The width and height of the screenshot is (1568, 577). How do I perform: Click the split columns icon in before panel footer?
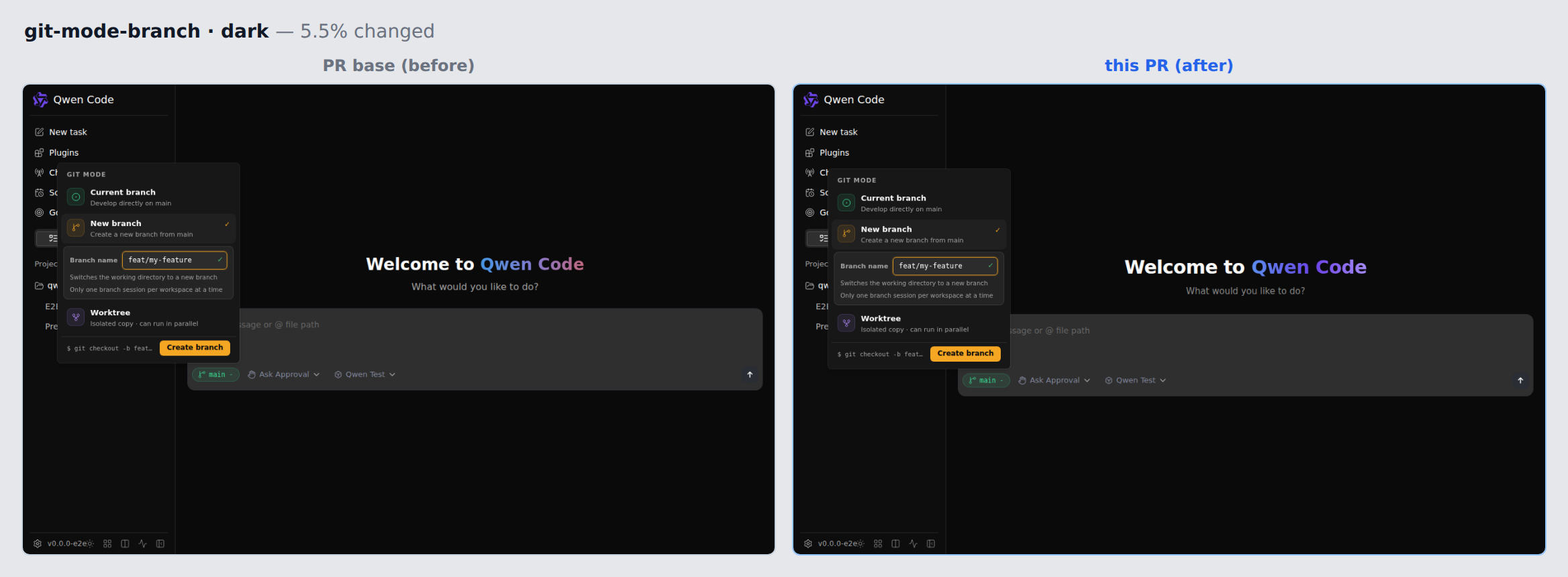click(125, 543)
